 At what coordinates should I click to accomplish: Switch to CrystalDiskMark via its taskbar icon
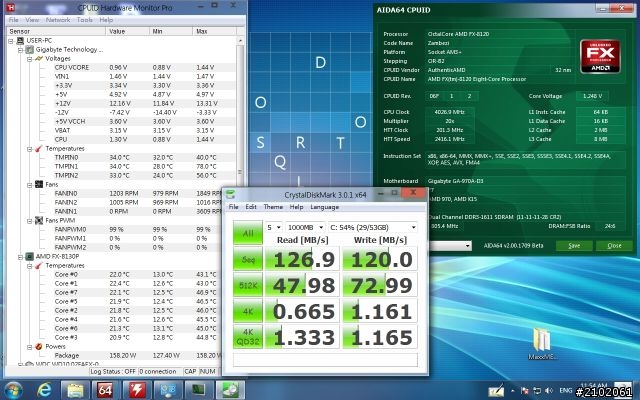pos(230,391)
